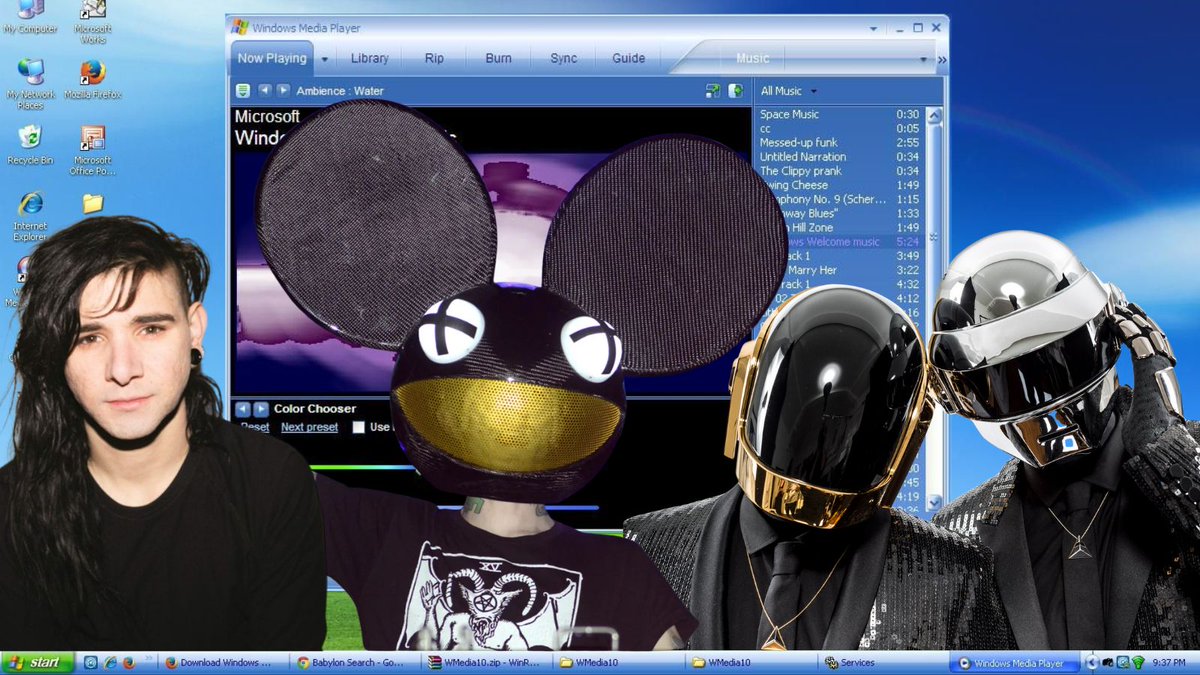Click the Now Playing options icon
This screenshot has width=1200, height=675.
242,90
